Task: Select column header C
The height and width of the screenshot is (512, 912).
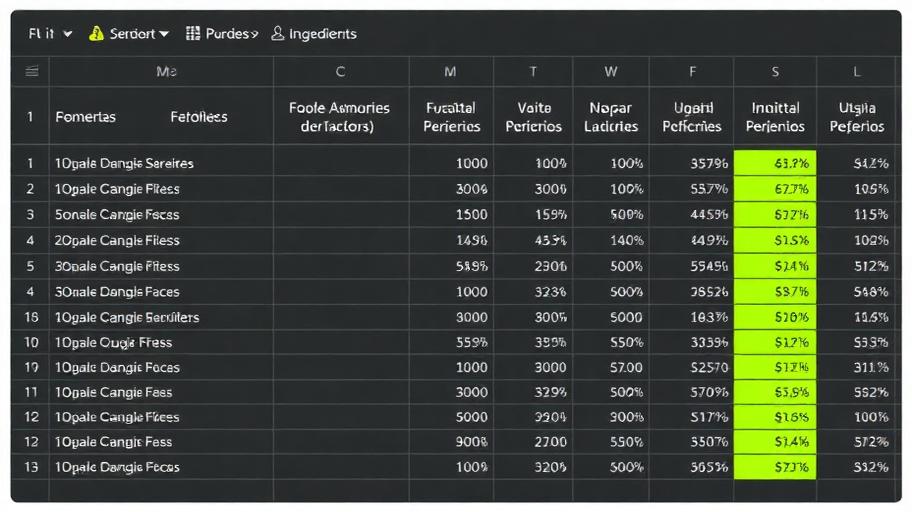Action: click(x=341, y=72)
